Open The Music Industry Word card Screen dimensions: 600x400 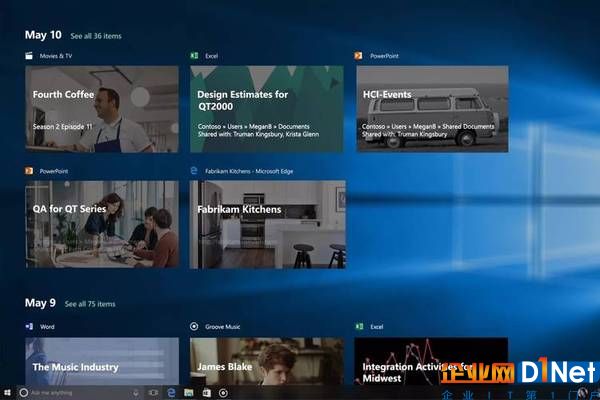click(102, 361)
